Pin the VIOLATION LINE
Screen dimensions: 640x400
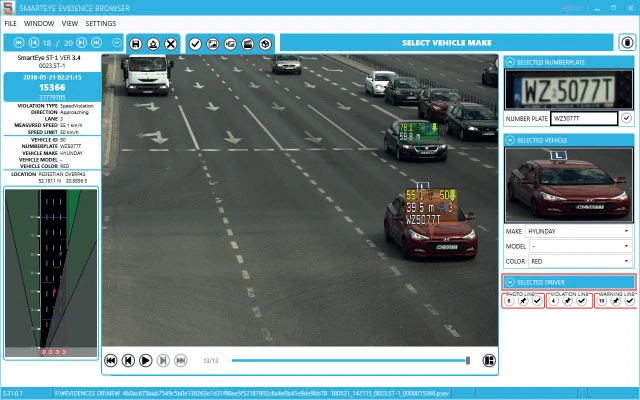[x=567, y=301]
